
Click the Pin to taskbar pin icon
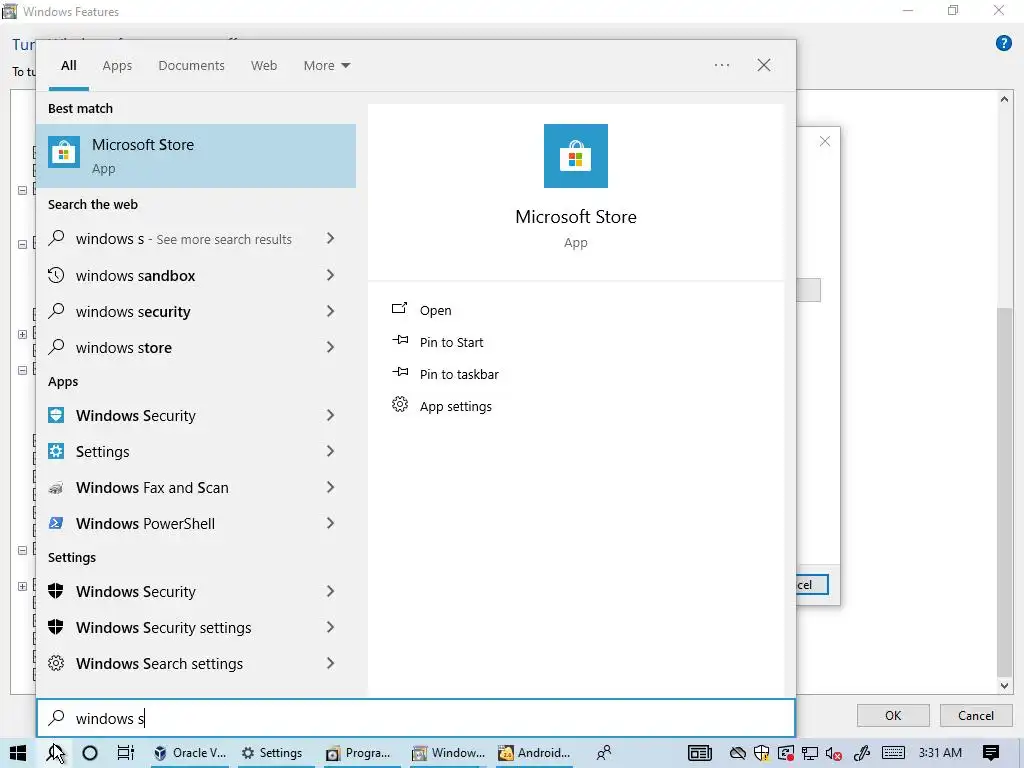(x=400, y=372)
